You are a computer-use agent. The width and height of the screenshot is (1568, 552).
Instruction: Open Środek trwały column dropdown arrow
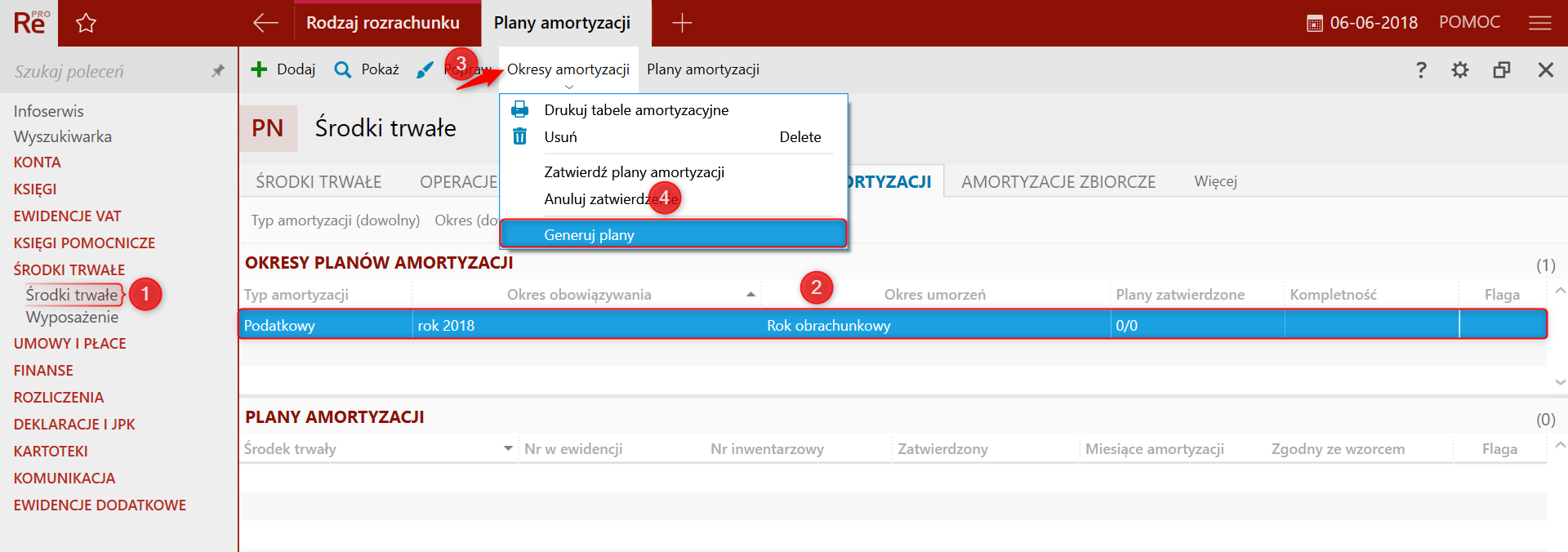click(508, 448)
